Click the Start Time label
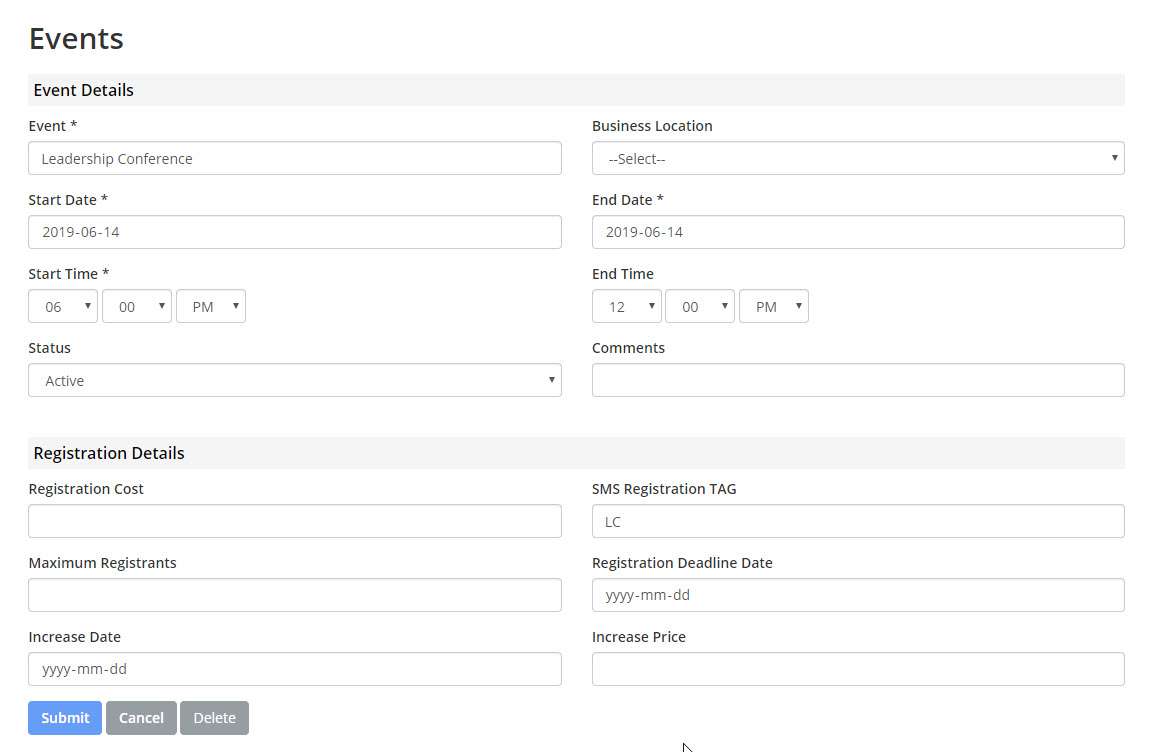This screenshot has width=1158, height=752. pyautogui.click(x=69, y=273)
